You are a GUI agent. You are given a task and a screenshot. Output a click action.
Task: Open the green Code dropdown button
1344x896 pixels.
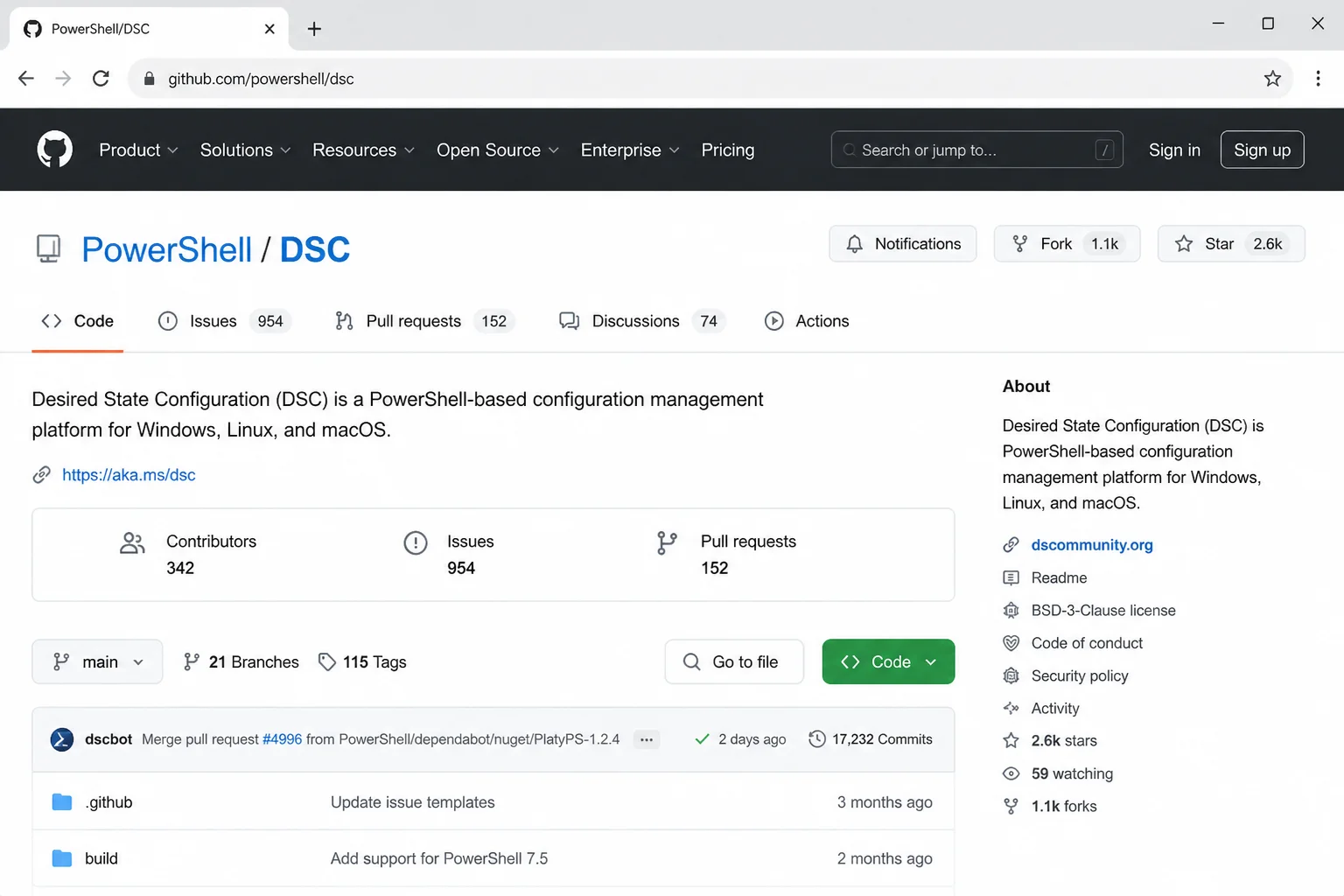click(888, 662)
